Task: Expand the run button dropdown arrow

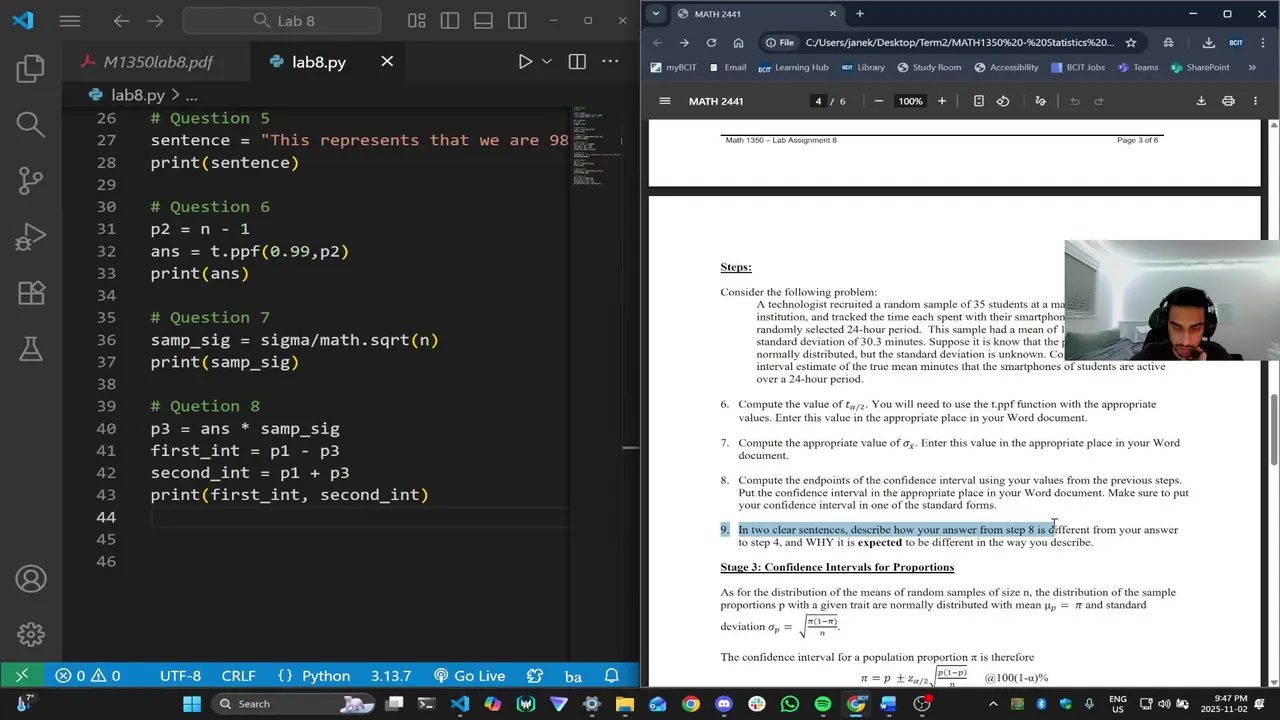Action: (547, 62)
